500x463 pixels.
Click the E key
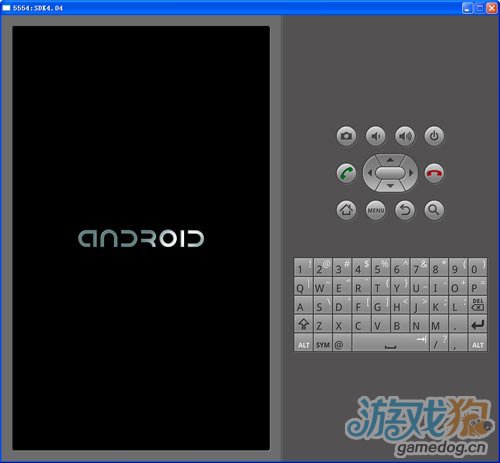coord(342,286)
